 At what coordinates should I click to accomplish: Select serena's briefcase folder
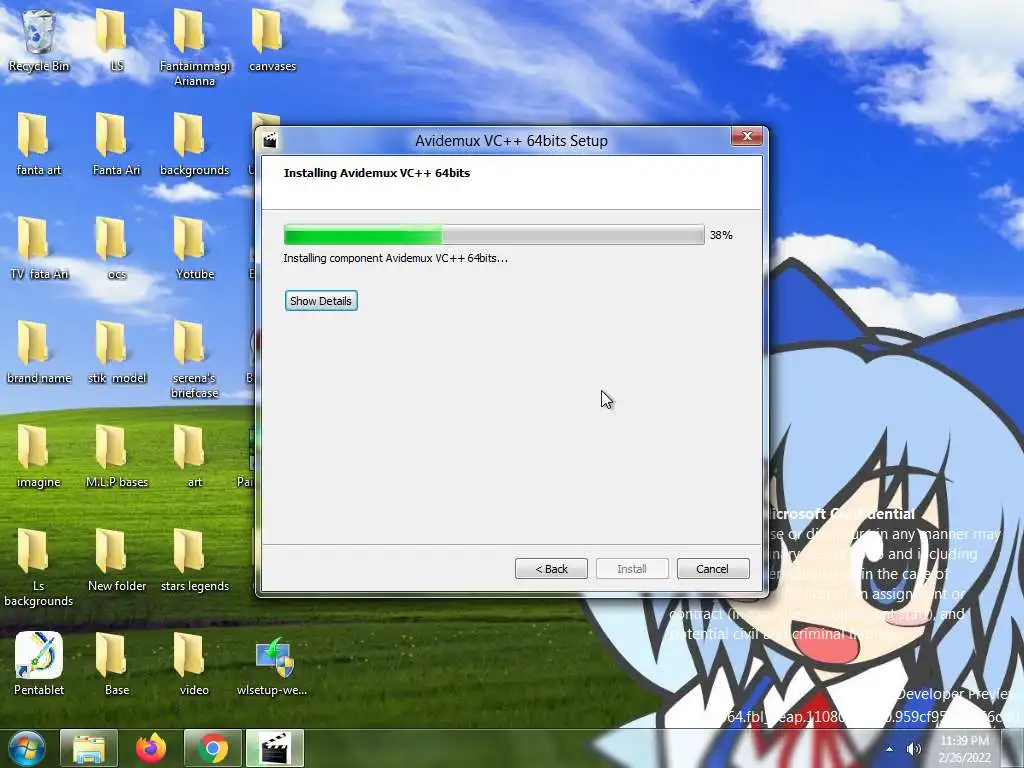point(195,359)
